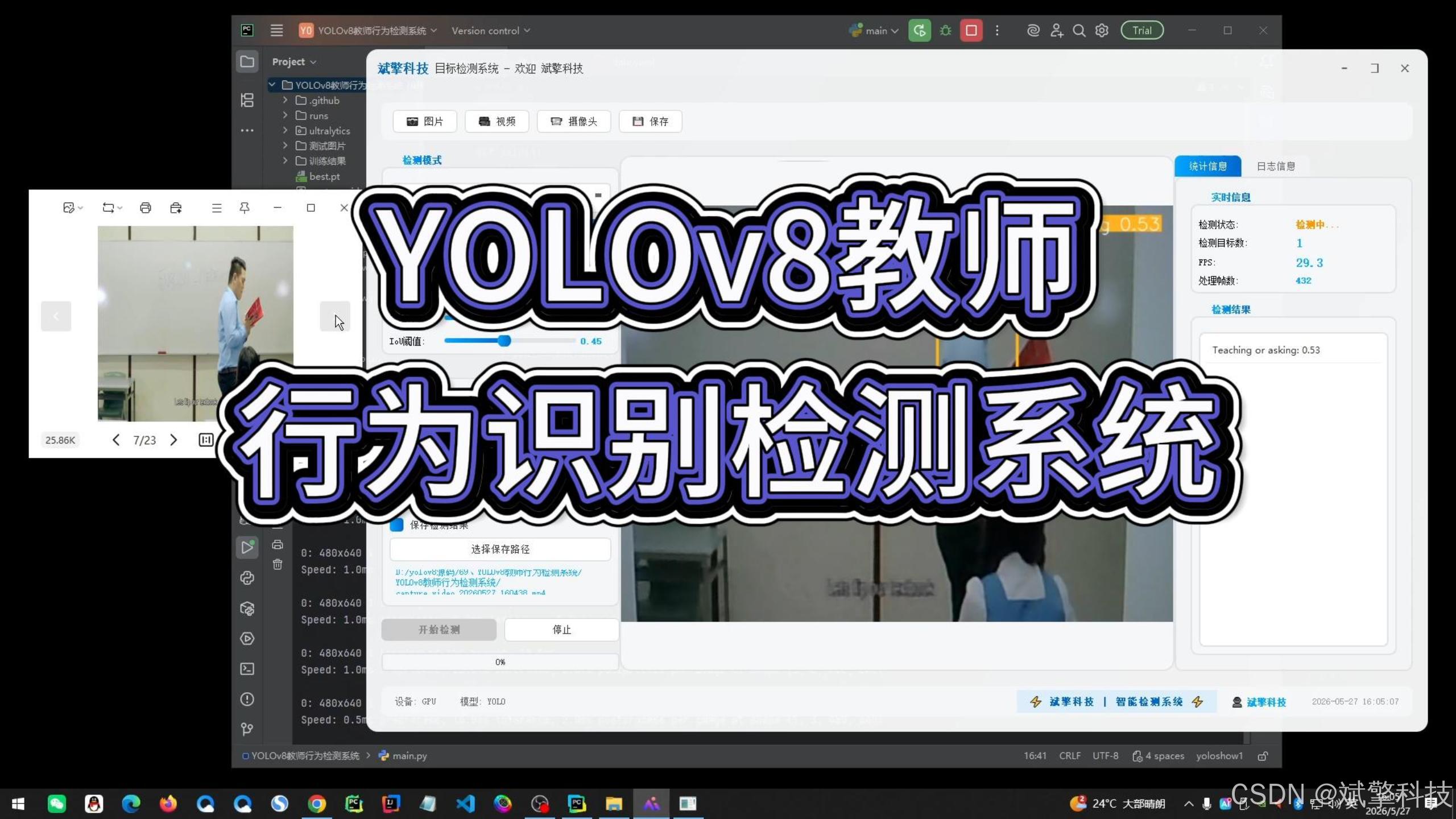Open Terminal tool window icon

[x=247, y=669]
